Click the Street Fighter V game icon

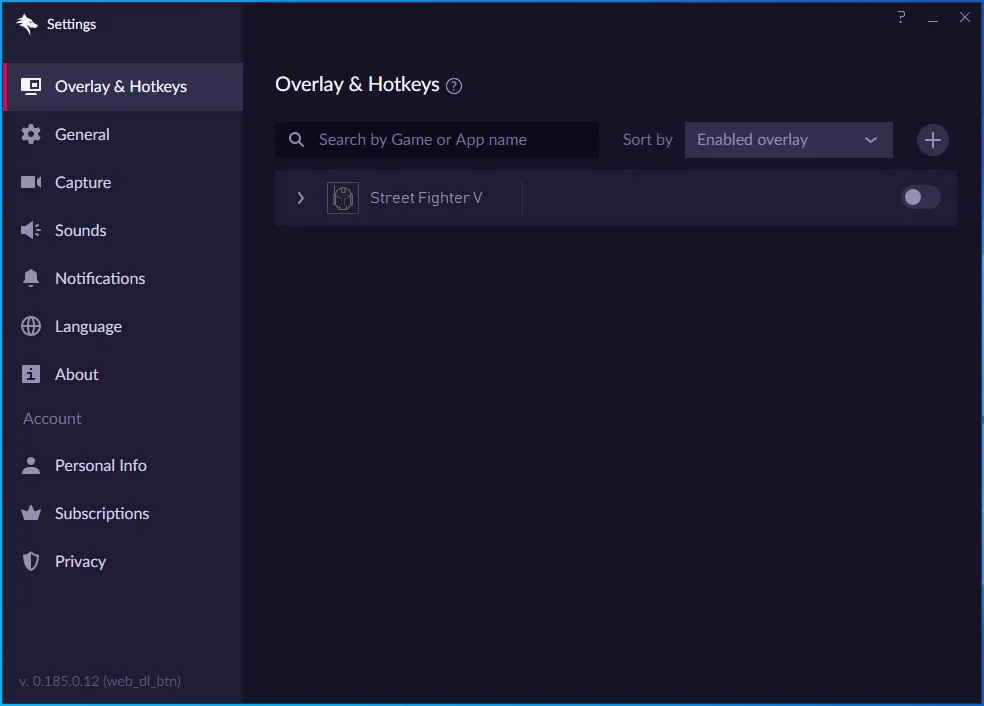pyautogui.click(x=343, y=198)
